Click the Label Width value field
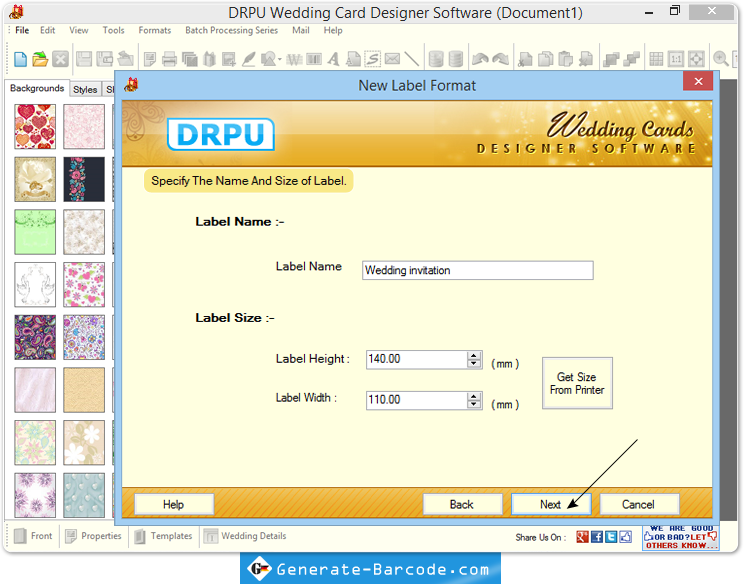The height and width of the screenshot is (584, 744). [x=417, y=400]
